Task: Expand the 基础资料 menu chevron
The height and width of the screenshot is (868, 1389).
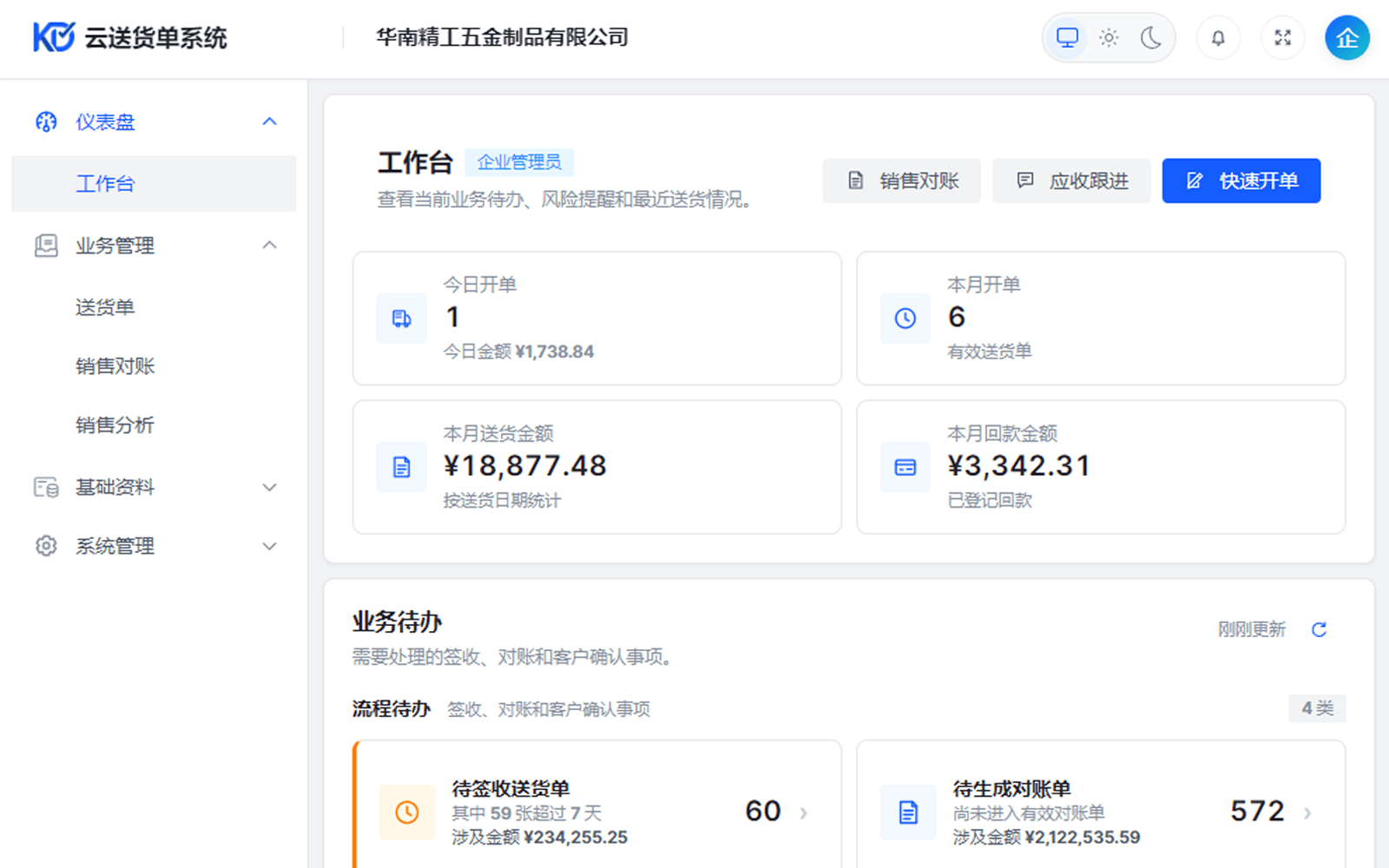Action: coord(270,487)
